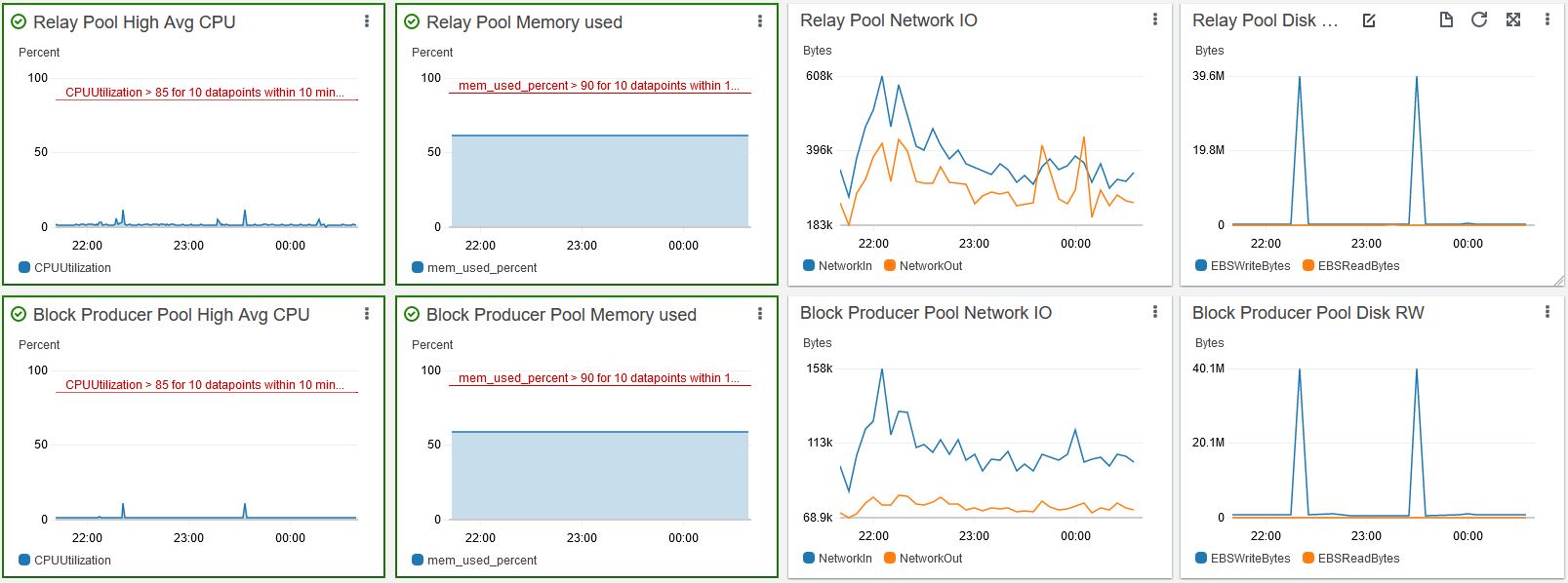
Task: Expand Relay Pool Disk widget to fullscreen
Action: pyautogui.click(x=1513, y=19)
